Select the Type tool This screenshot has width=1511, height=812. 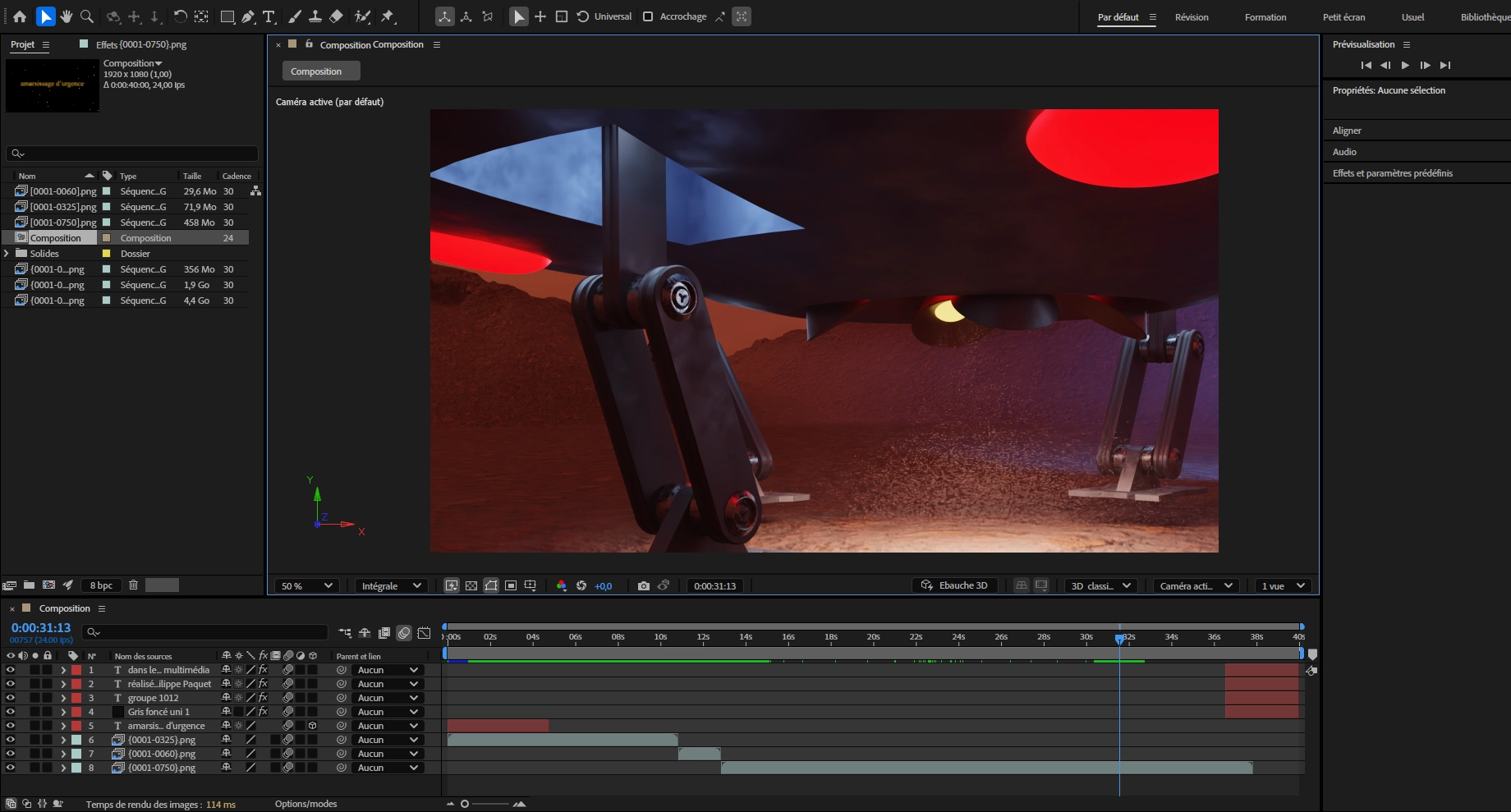click(269, 16)
